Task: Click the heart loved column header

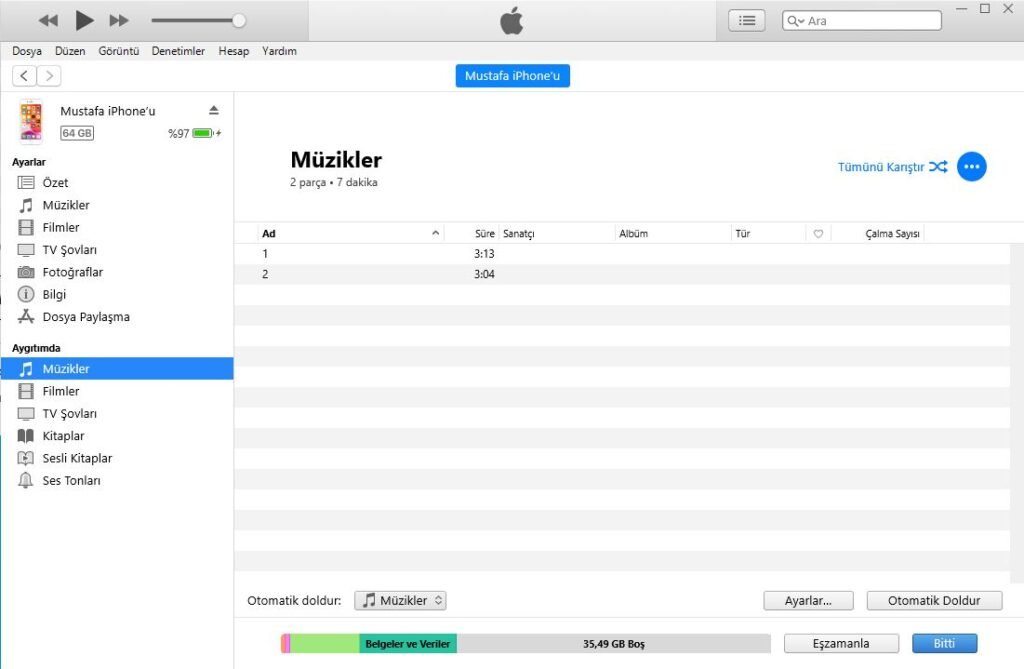Action: pos(818,233)
